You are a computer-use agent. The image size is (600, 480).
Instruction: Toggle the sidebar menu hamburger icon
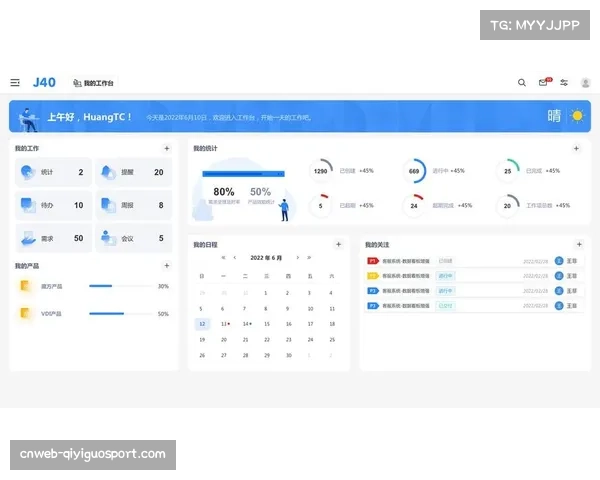tap(15, 83)
